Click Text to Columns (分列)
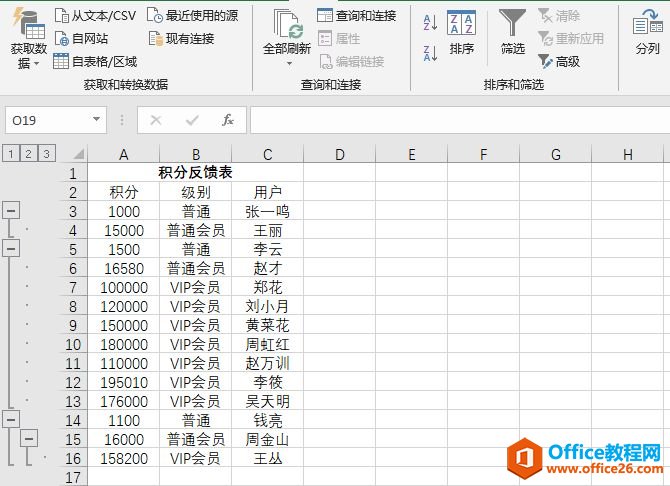This screenshot has width=670, height=486. pos(647,32)
